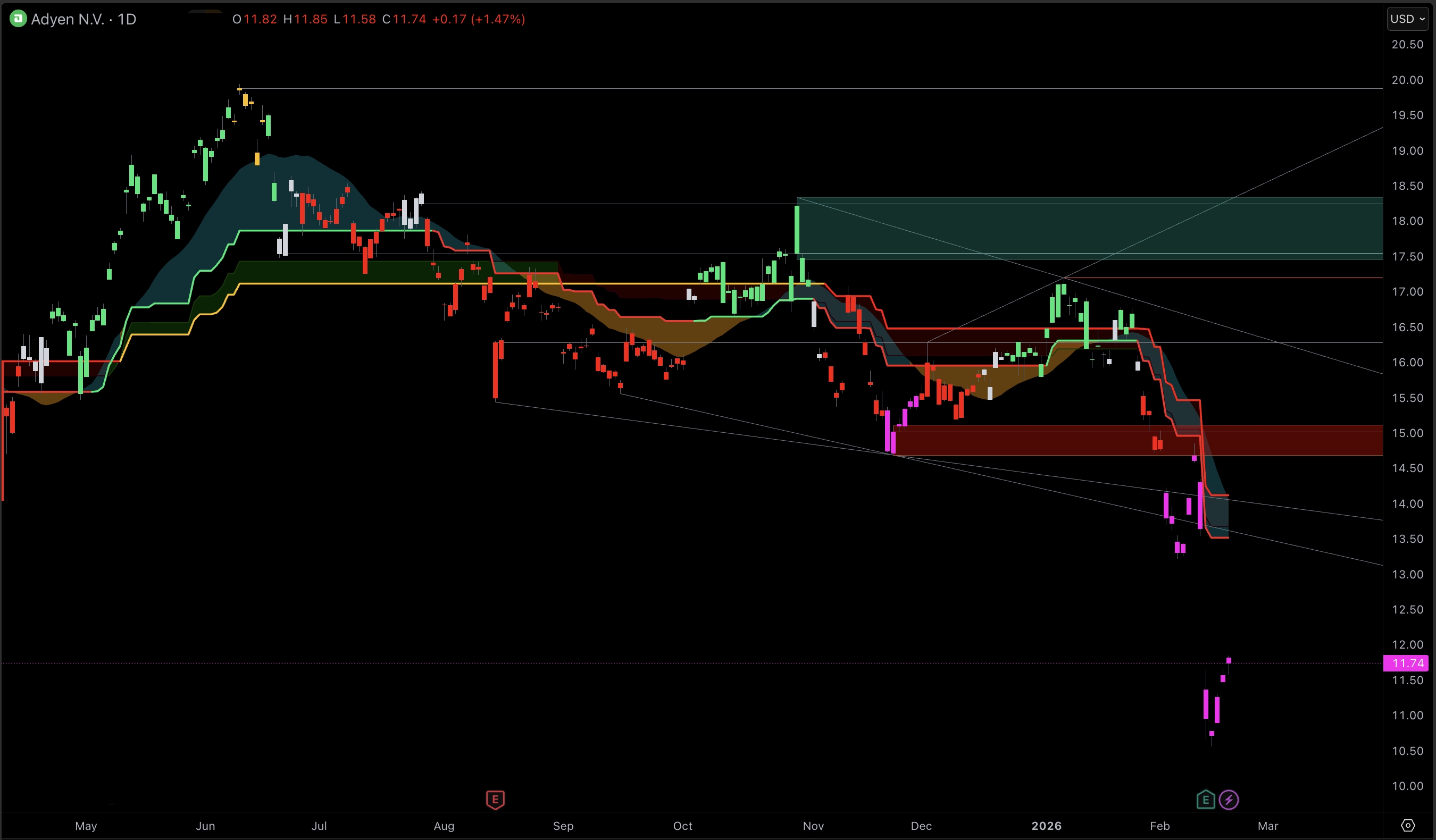Click the close price value C11.74
The image size is (1436, 840).
405,19
